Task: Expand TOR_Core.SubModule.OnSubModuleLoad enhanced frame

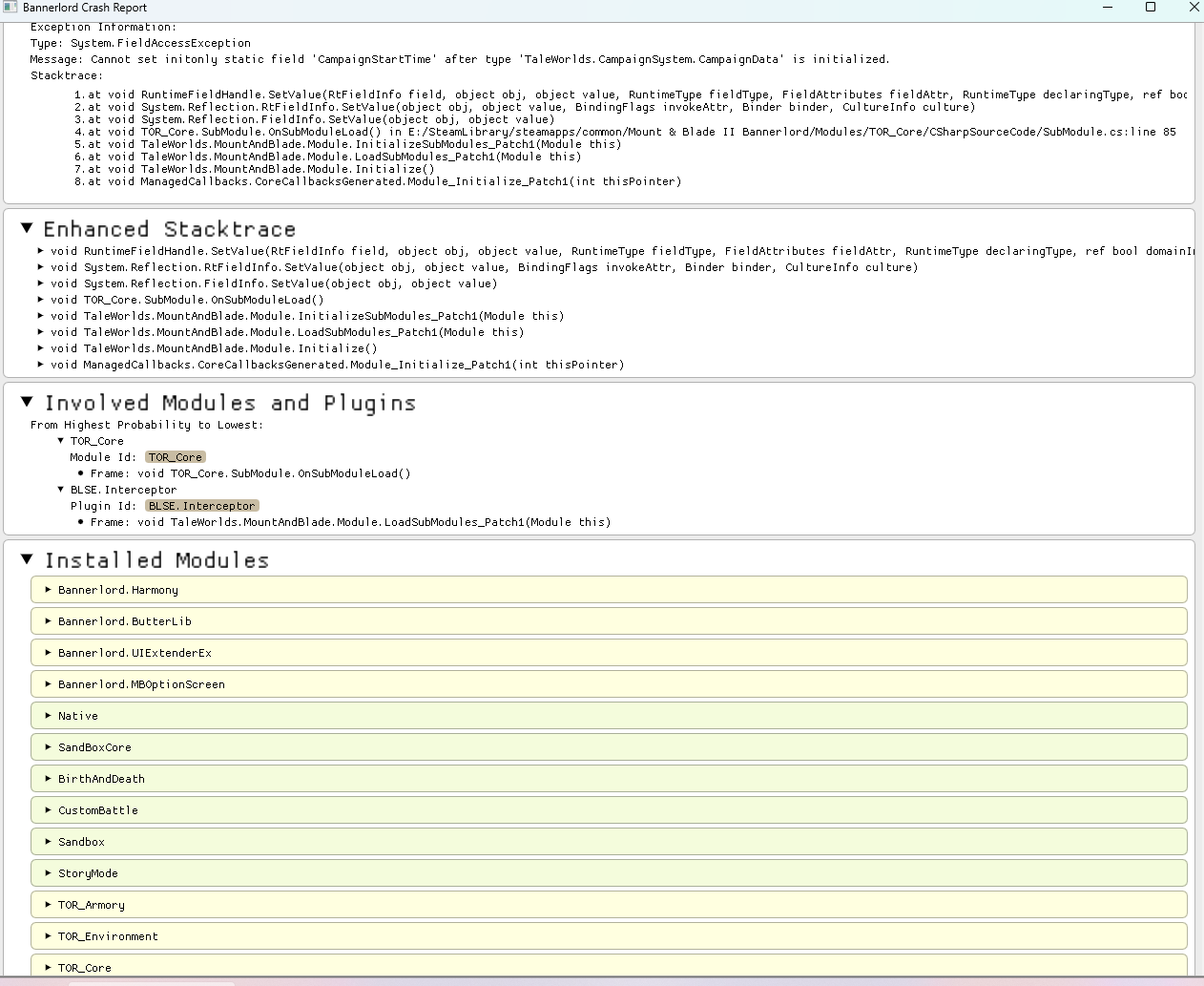Action: 41,300
